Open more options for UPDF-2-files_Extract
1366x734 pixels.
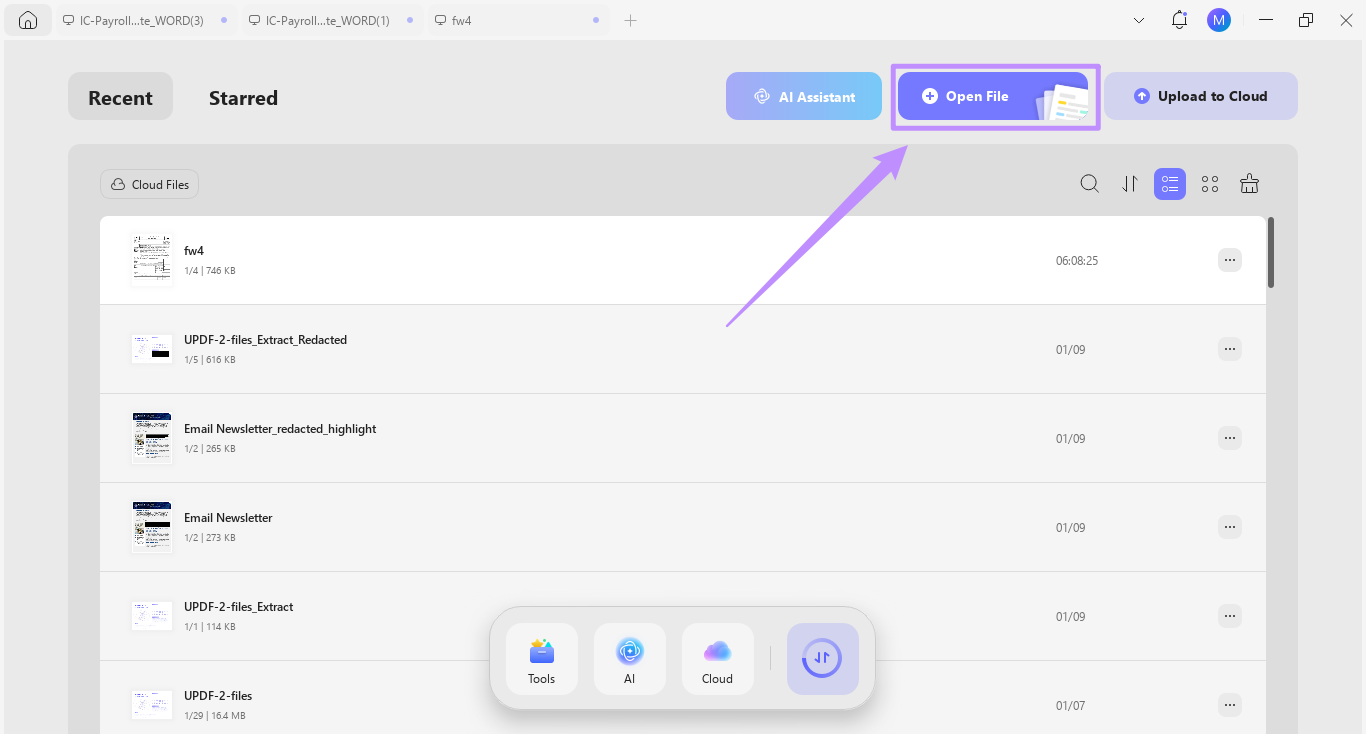click(x=1230, y=616)
